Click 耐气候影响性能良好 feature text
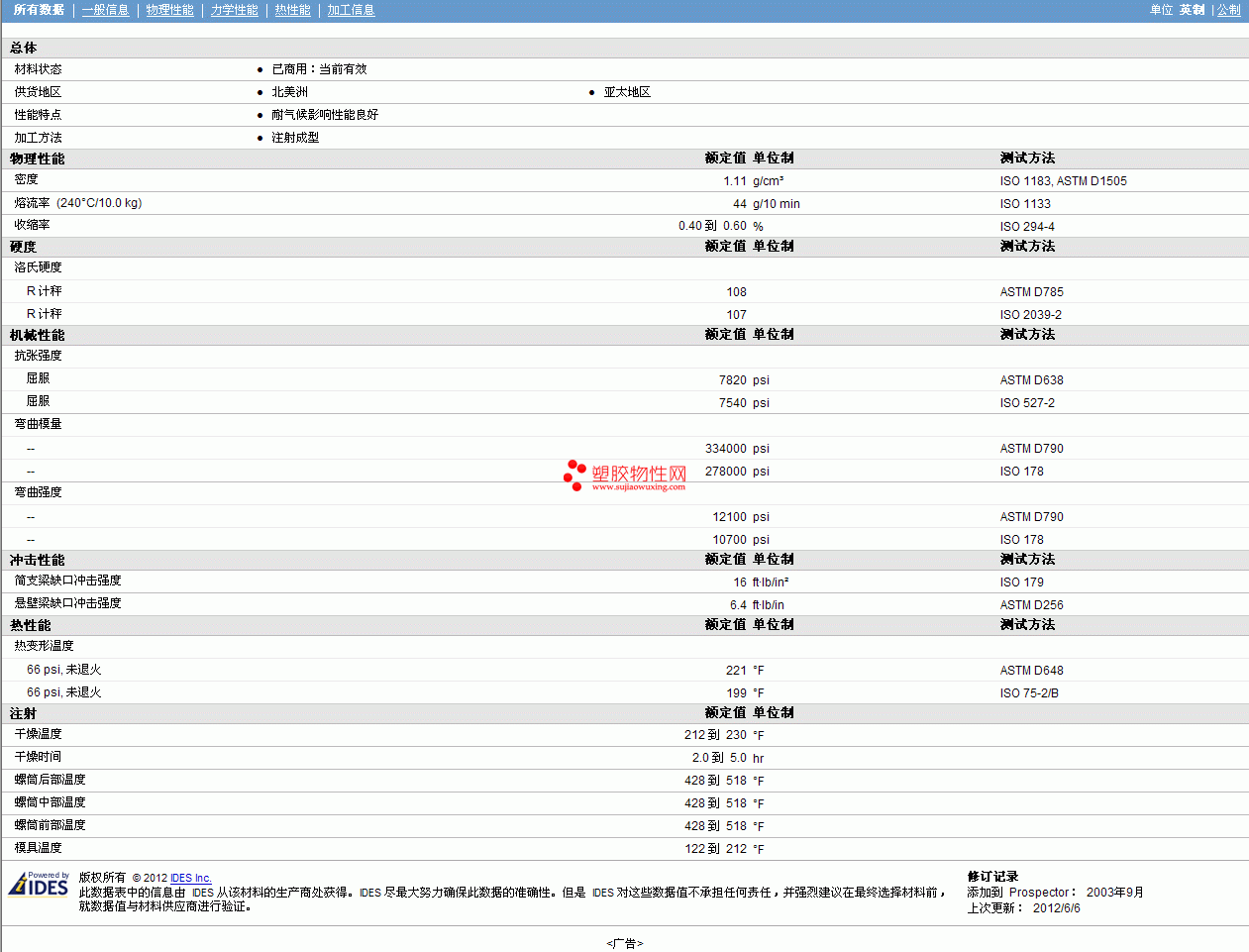Viewport: 1249px width, 952px height. 325,115
